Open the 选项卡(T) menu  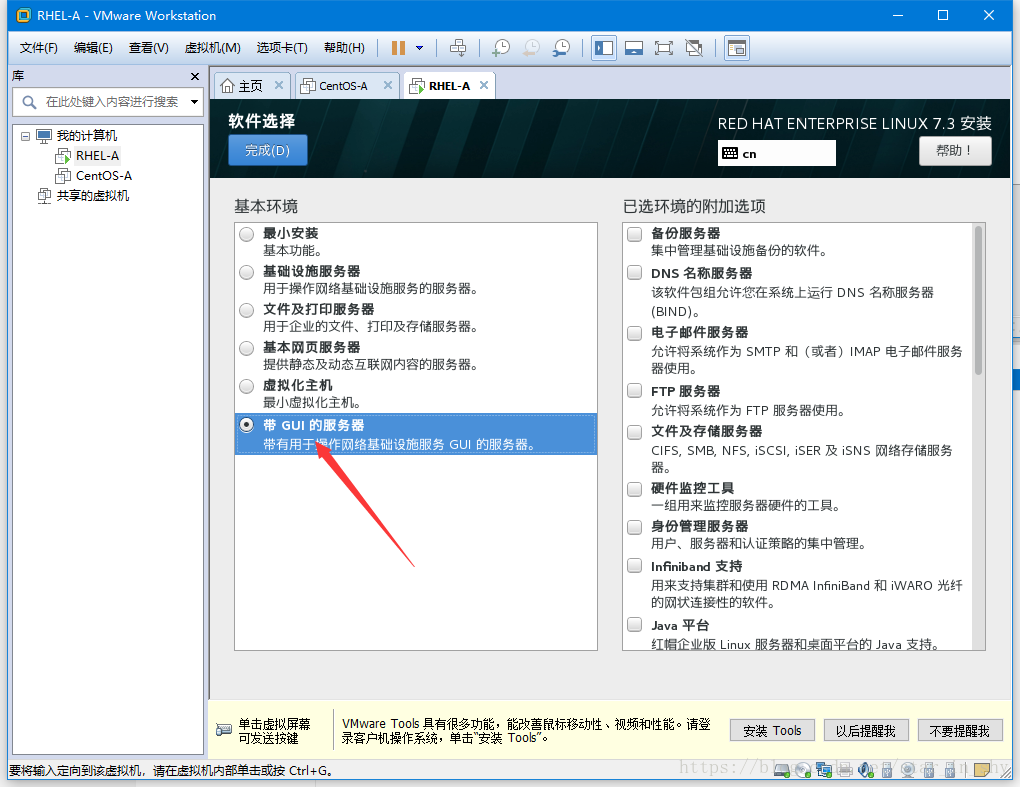282,48
